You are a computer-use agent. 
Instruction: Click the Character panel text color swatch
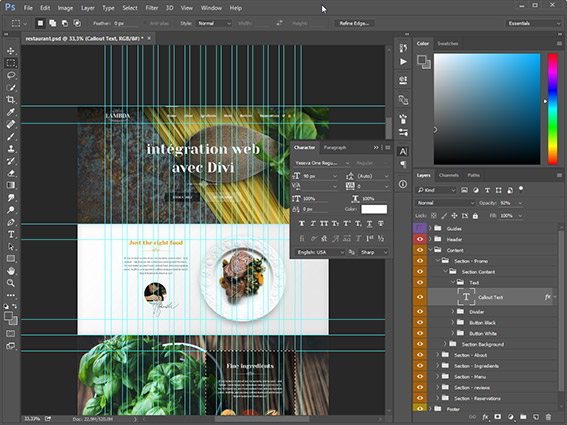374,209
